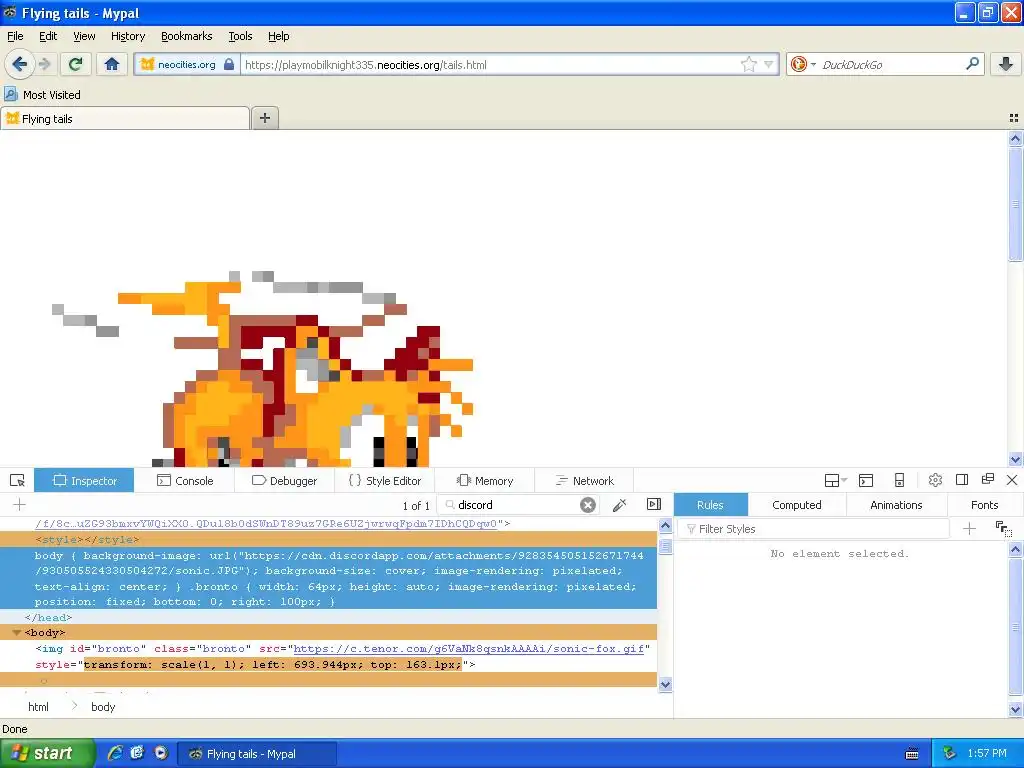
Task: Click the html breadcrumb
Action: [39, 707]
